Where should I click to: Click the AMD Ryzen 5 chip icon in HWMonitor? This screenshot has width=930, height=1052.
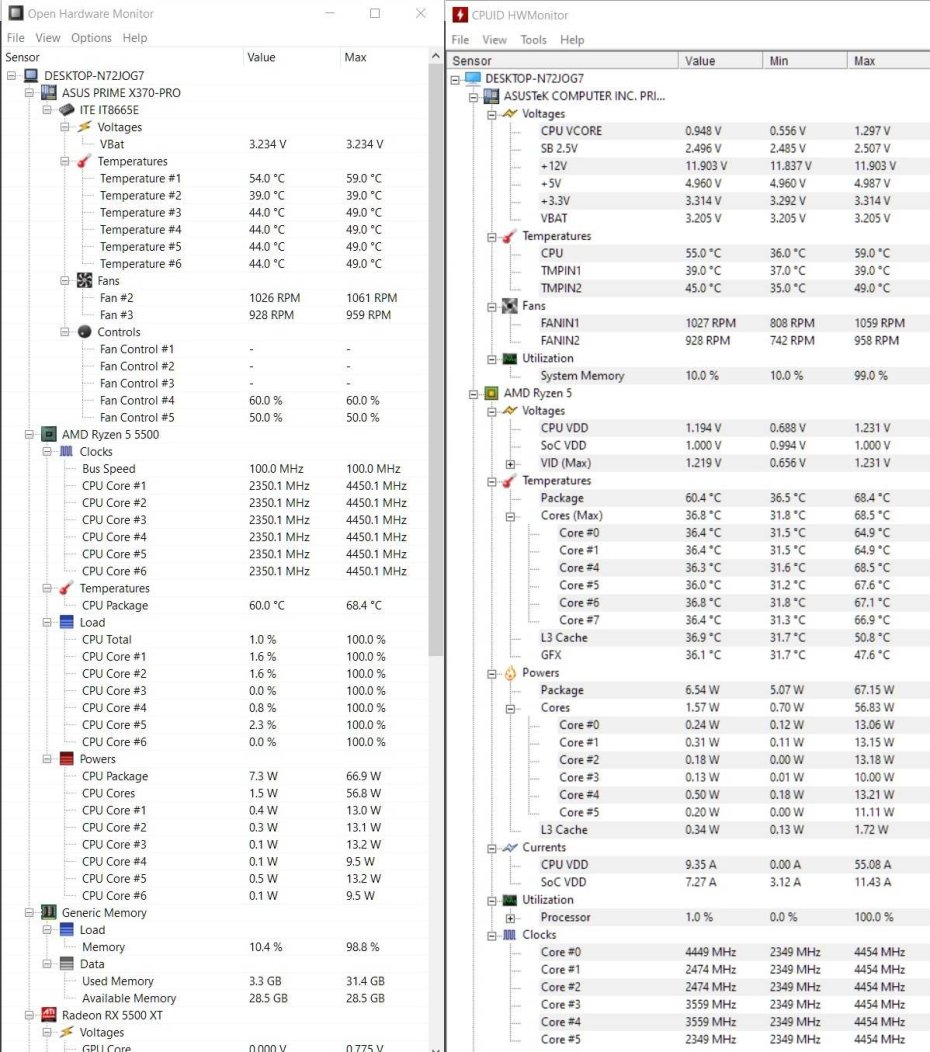[x=491, y=392]
